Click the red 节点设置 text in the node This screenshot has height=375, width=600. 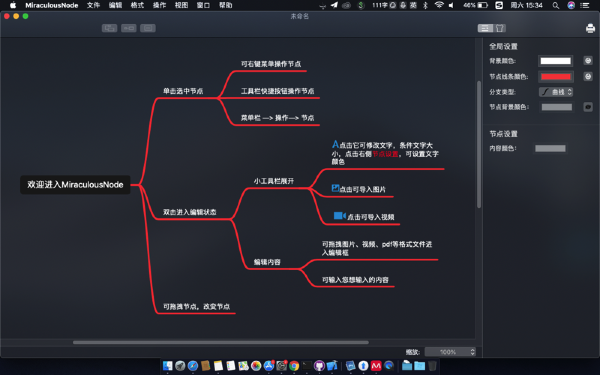pyautogui.click(x=385, y=154)
